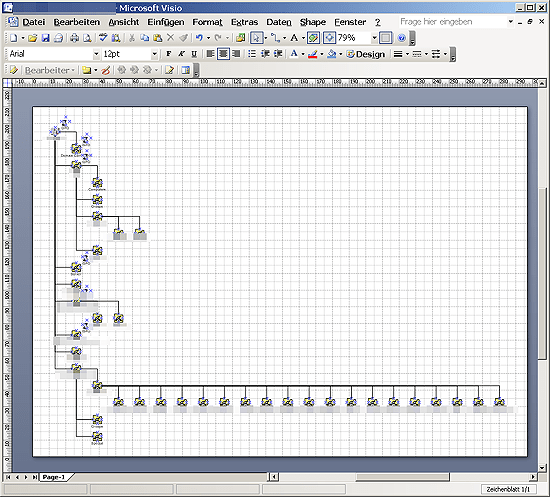Image resolution: width=550 pixels, height=497 pixels.
Task: Select the Connector tool
Action: (276, 38)
